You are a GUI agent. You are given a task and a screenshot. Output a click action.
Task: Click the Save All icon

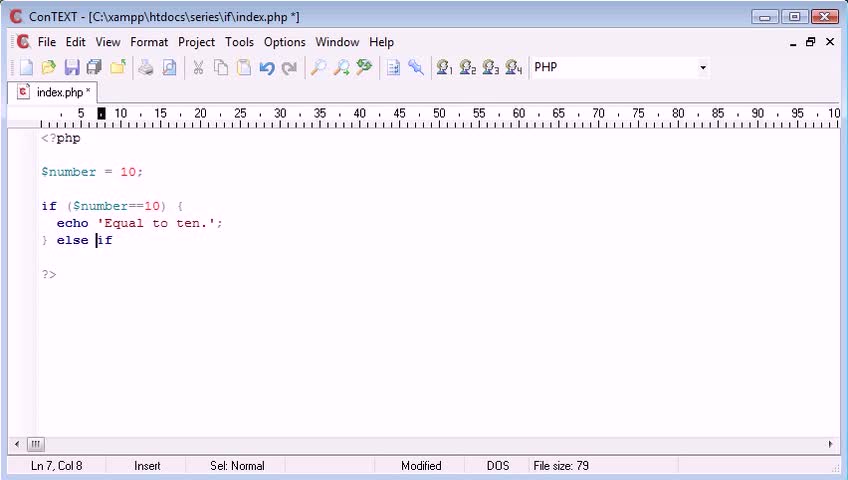pyautogui.click(x=94, y=68)
